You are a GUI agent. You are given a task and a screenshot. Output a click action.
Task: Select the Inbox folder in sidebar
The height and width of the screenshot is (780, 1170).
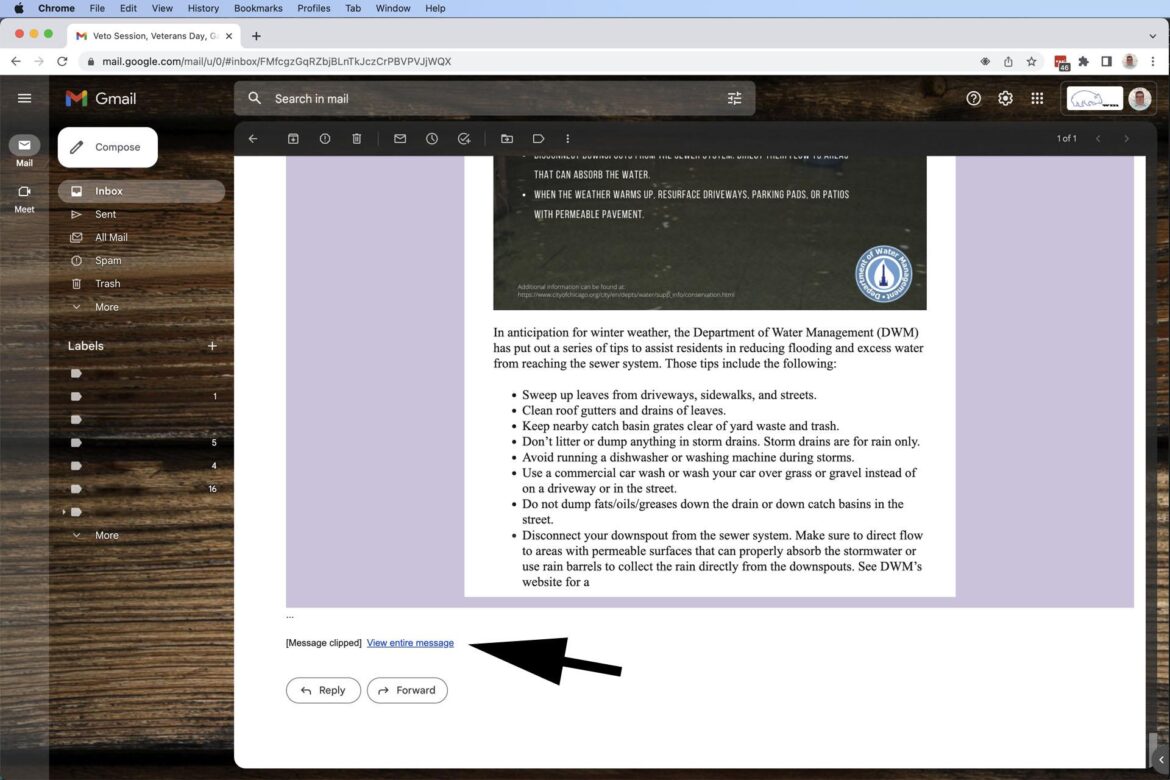(x=109, y=191)
